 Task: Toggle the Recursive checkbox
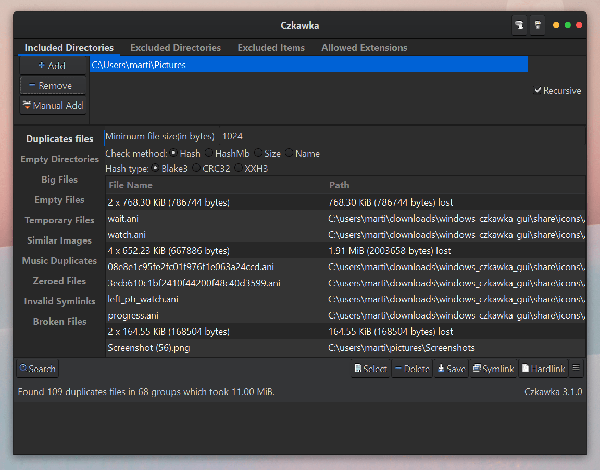pyautogui.click(x=558, y=91)
